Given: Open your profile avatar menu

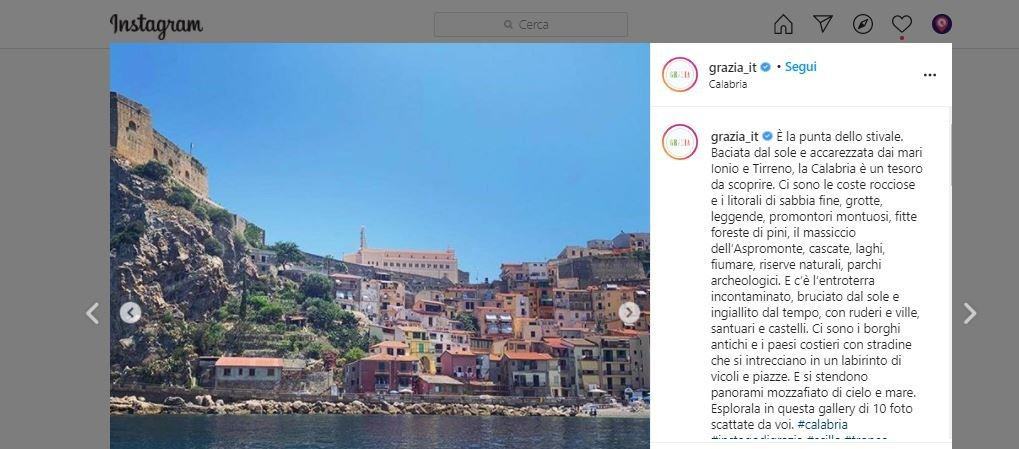Looking at the screenshot, I should [942, 24].
